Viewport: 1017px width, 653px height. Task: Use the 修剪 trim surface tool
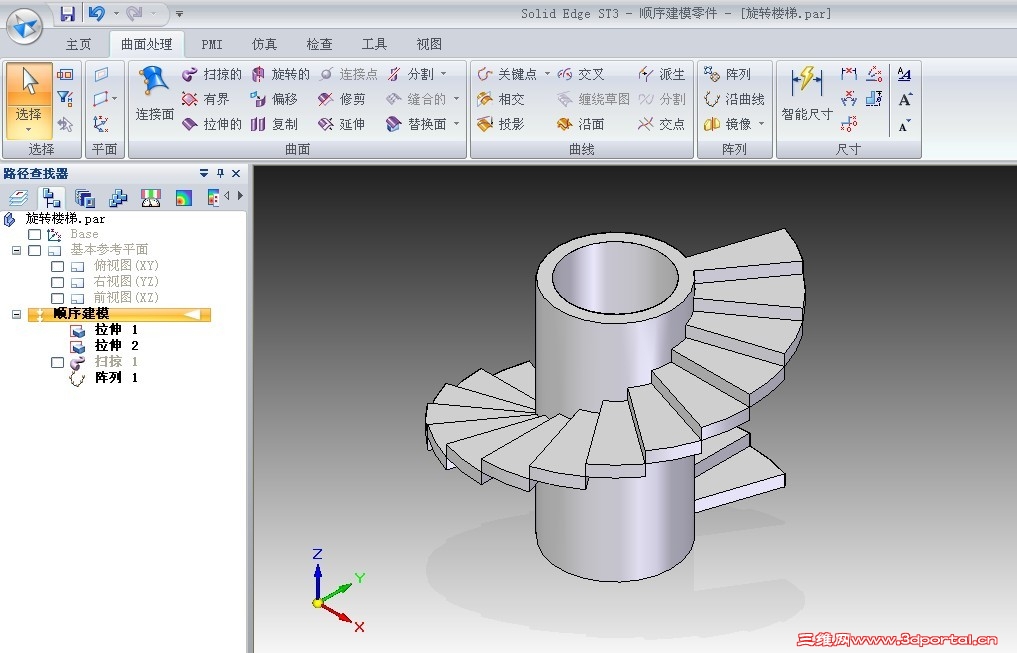(342, 99)
